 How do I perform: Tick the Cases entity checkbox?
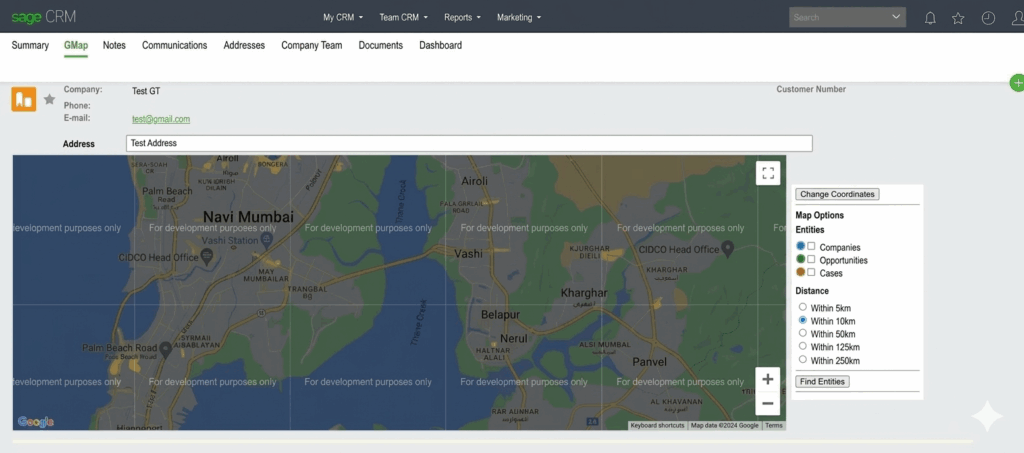[x=812, y=272]
